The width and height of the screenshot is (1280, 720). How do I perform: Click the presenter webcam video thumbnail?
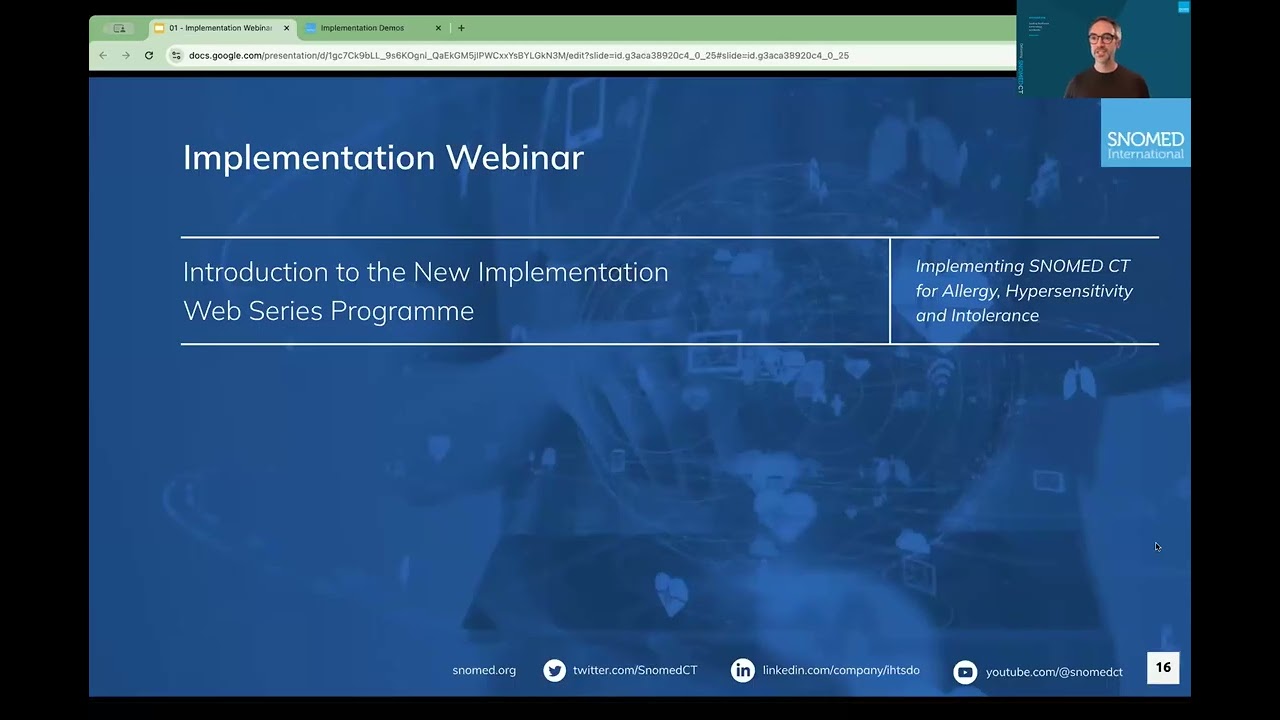coord(1104,49)
